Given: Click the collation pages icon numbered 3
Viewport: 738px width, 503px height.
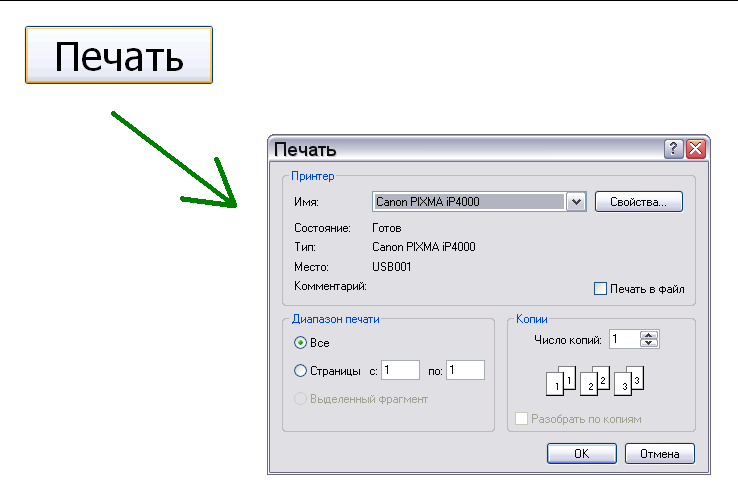Looking at the screenshot, I should click(630, 381).
